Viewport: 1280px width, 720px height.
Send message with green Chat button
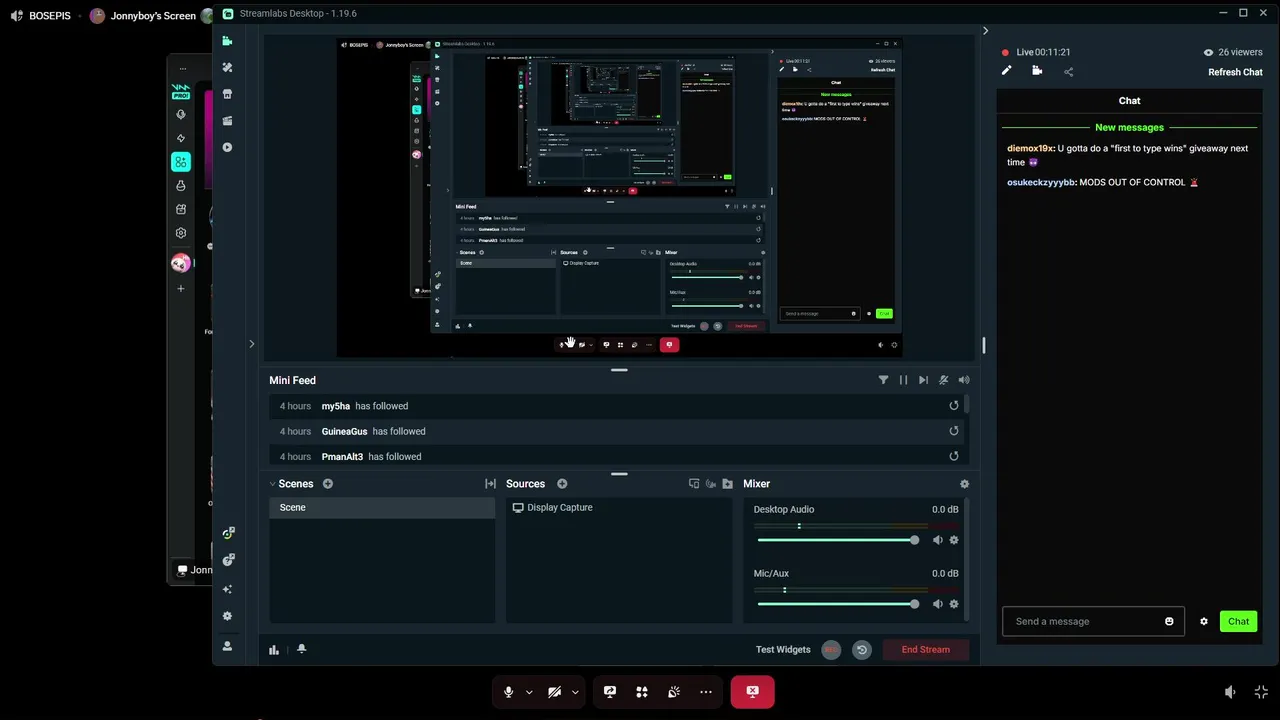pos(1238,622)
